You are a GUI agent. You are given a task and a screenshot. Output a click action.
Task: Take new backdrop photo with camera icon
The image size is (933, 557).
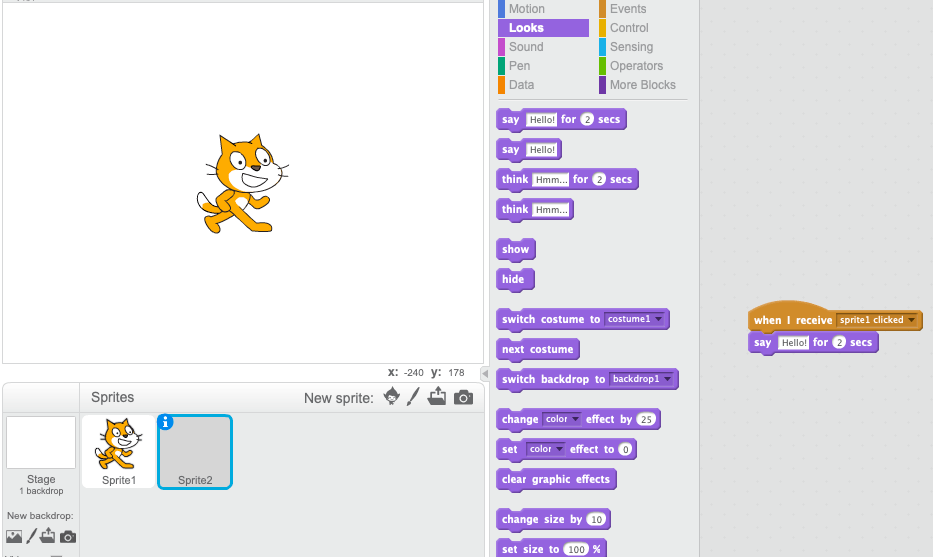pyautogui.click(x=68, y=537)
